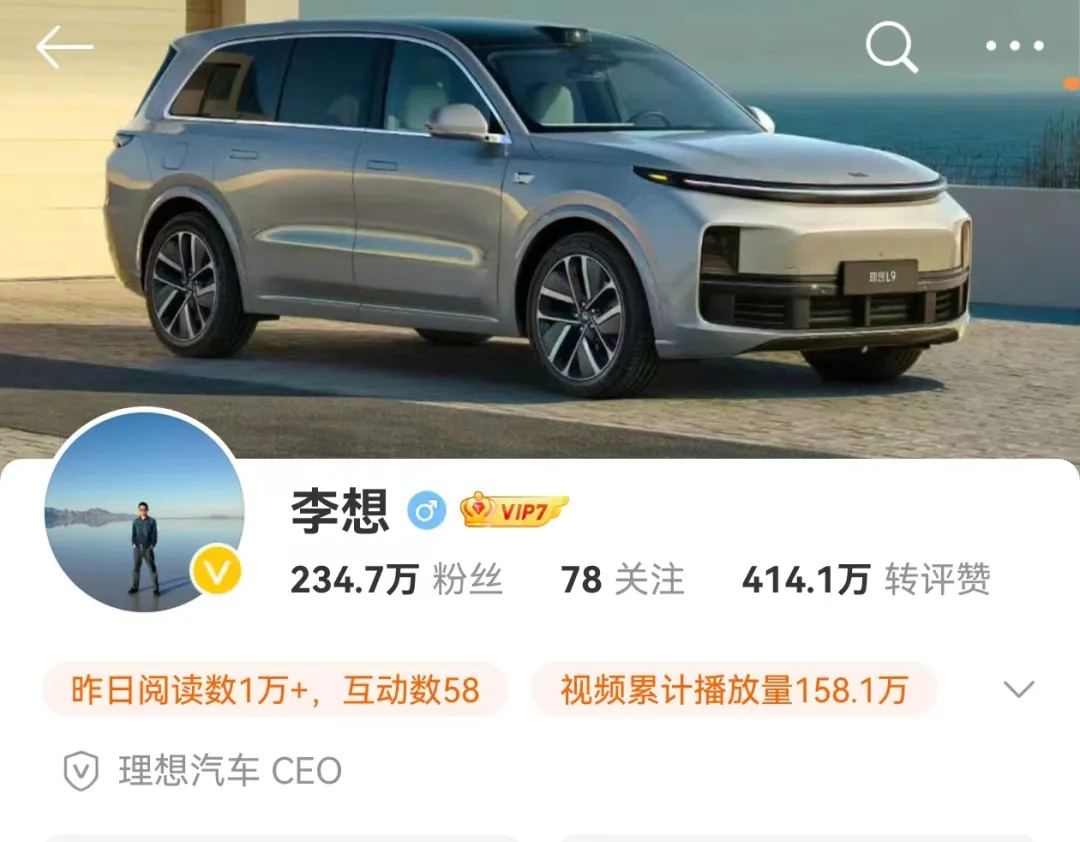Tap the orange dot at cover edge
Screen dimensions: 1080x842
click(1072, 84)
